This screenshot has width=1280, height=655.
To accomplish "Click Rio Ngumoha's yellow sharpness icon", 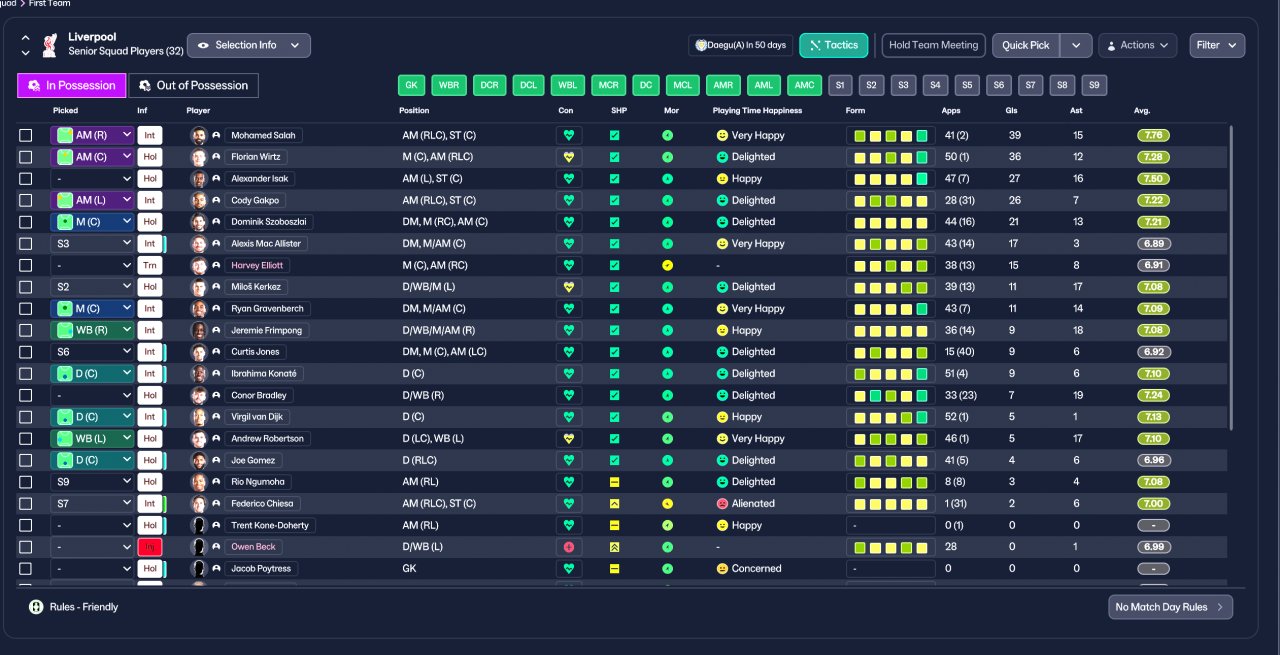I will [614, 482].
